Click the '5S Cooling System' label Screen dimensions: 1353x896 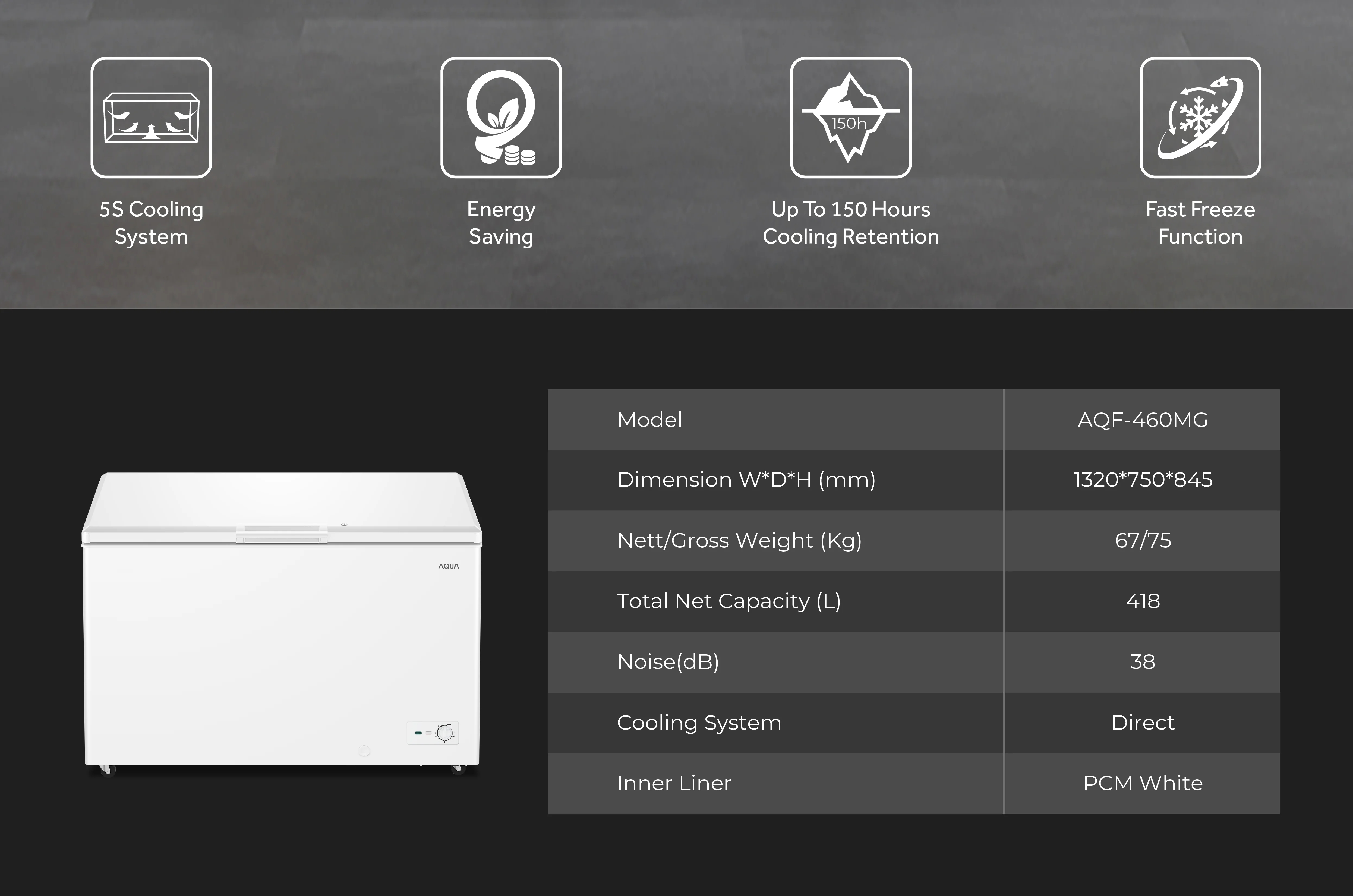[151, 223]
